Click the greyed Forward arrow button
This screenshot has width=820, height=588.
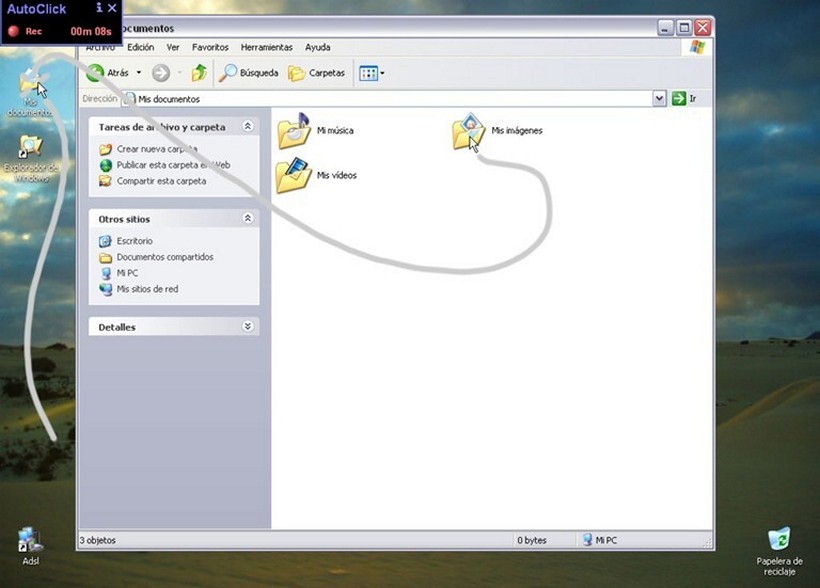pyautogui.click(x=161, y=73)
